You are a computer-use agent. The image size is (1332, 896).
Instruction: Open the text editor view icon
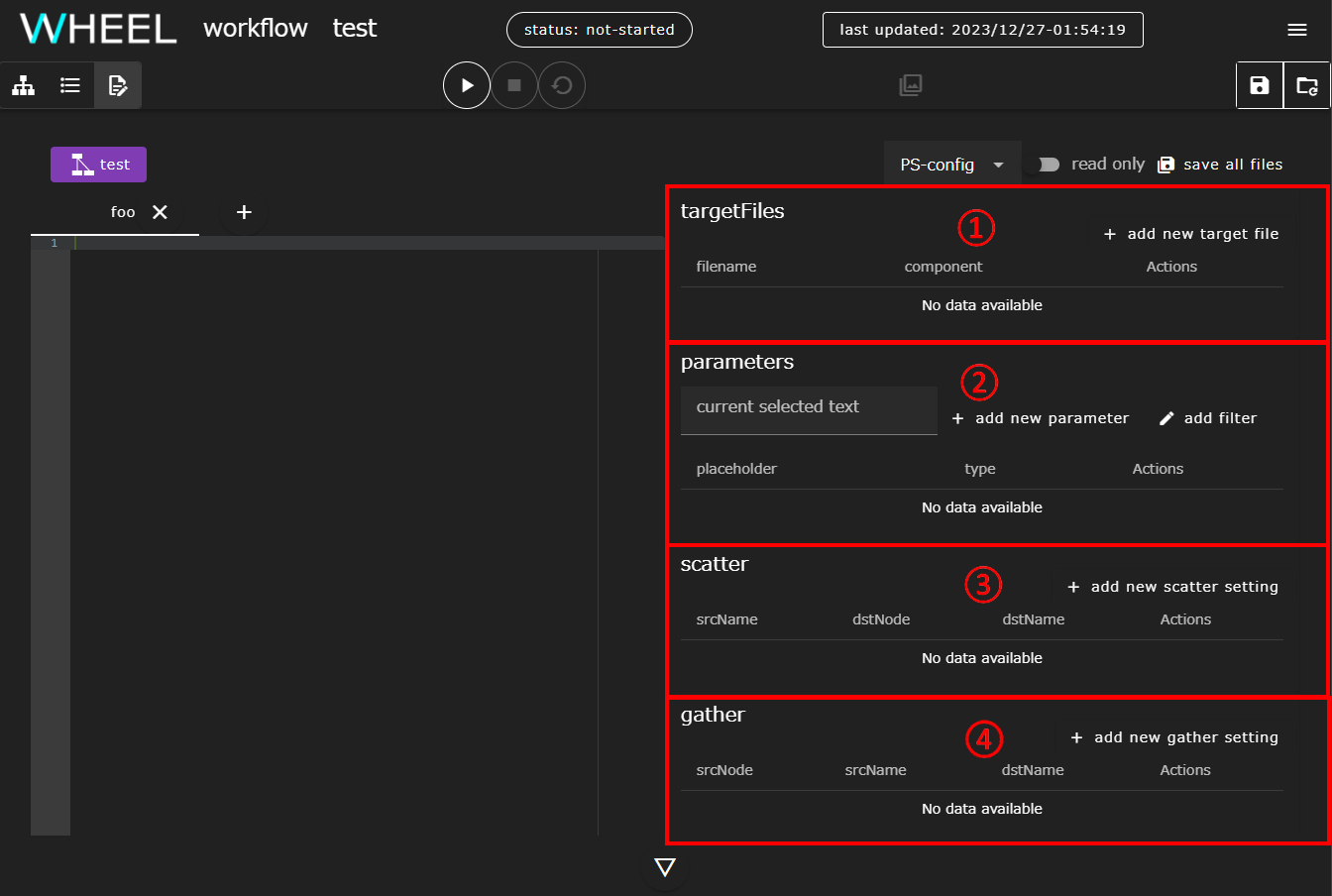(118, 85)
